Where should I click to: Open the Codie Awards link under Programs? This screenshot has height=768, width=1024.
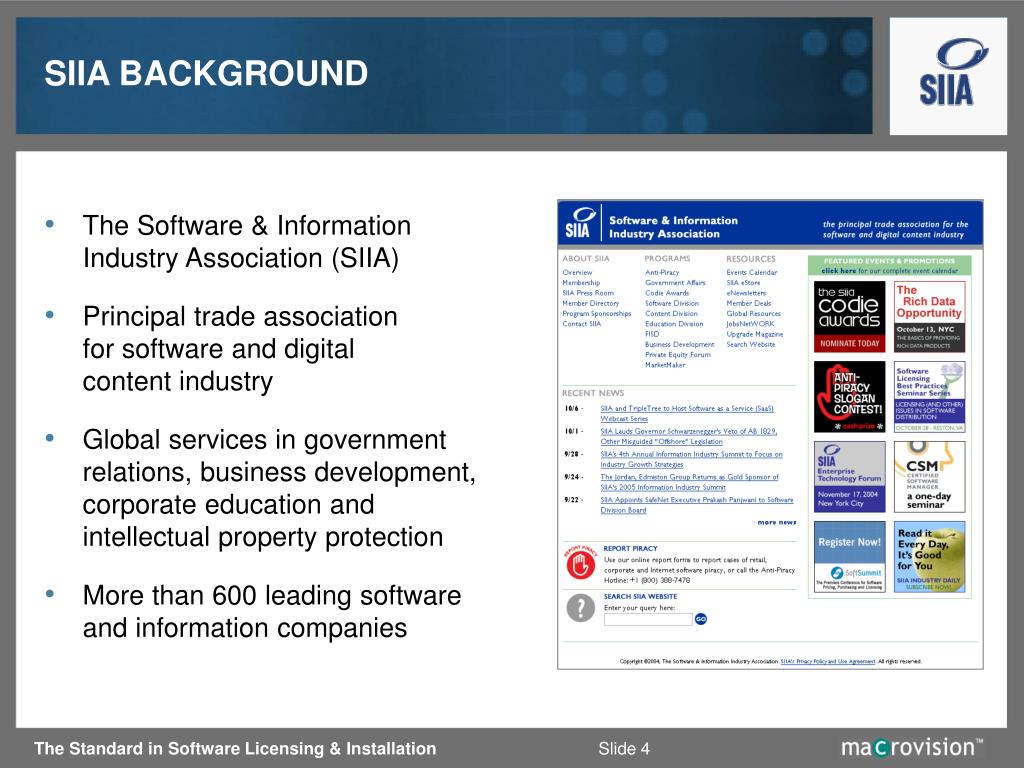click(667, 293)
